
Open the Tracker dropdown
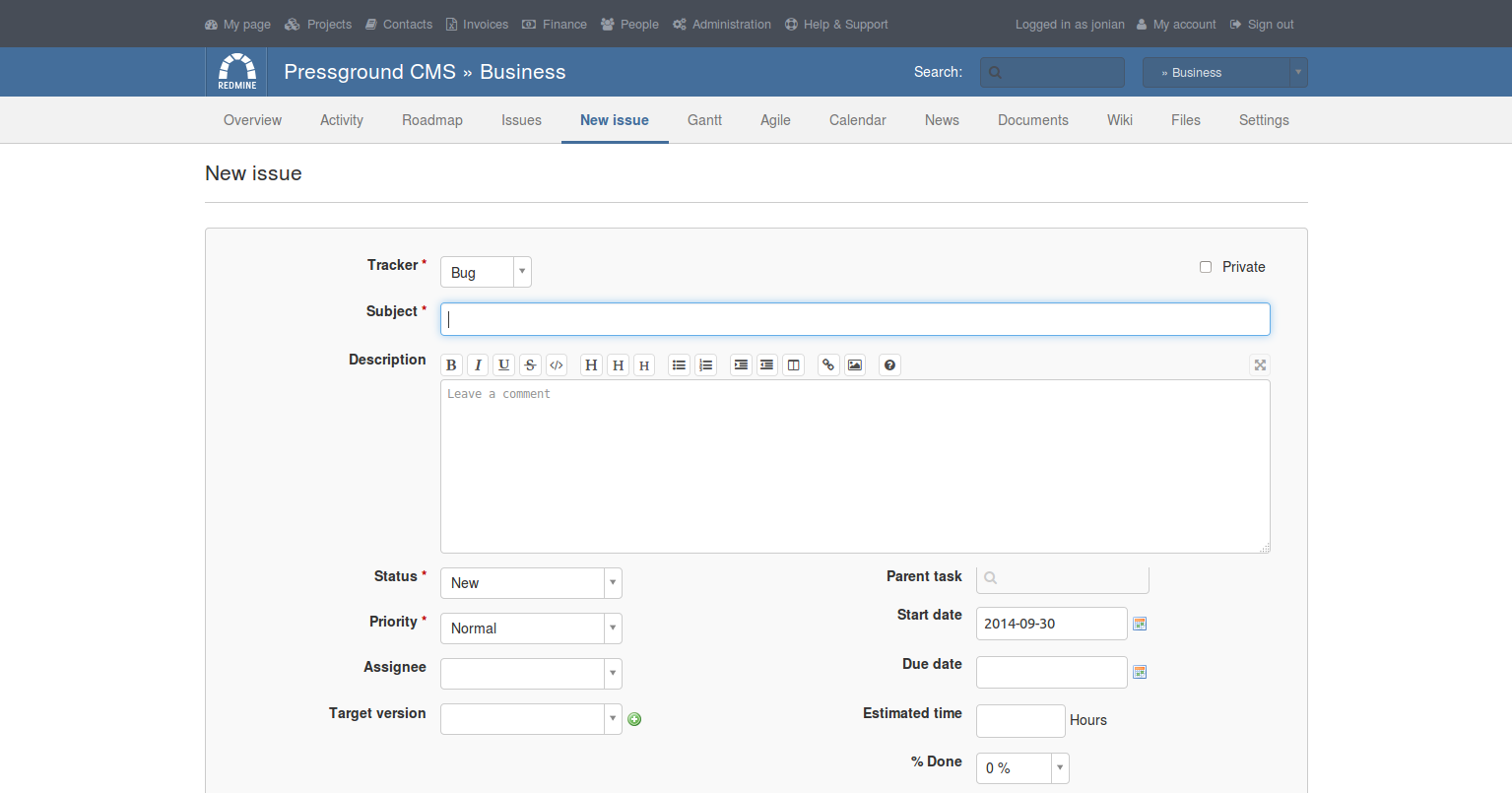486,272
